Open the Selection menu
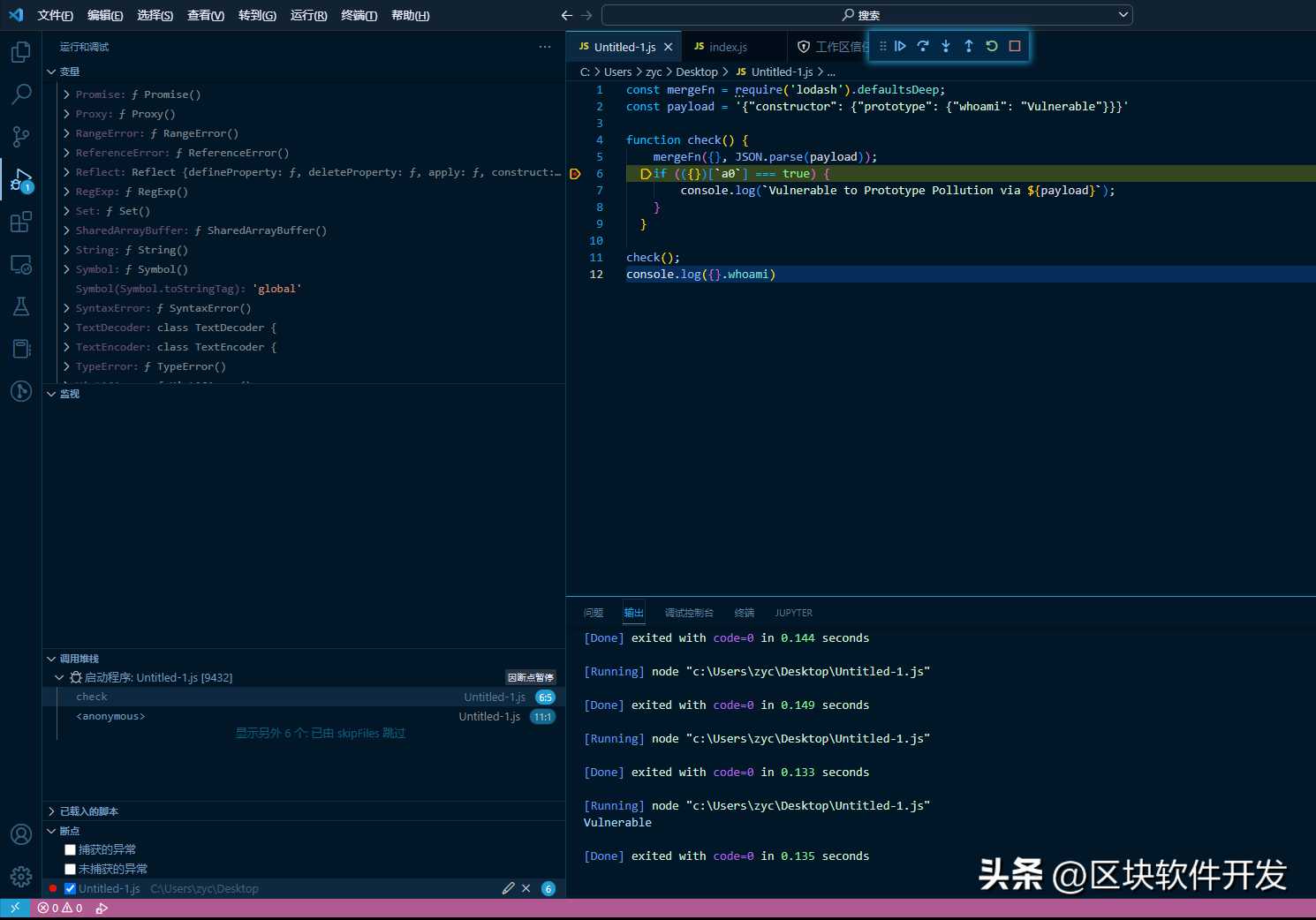This screenshot has height=920, width=1316. (155, 15)
